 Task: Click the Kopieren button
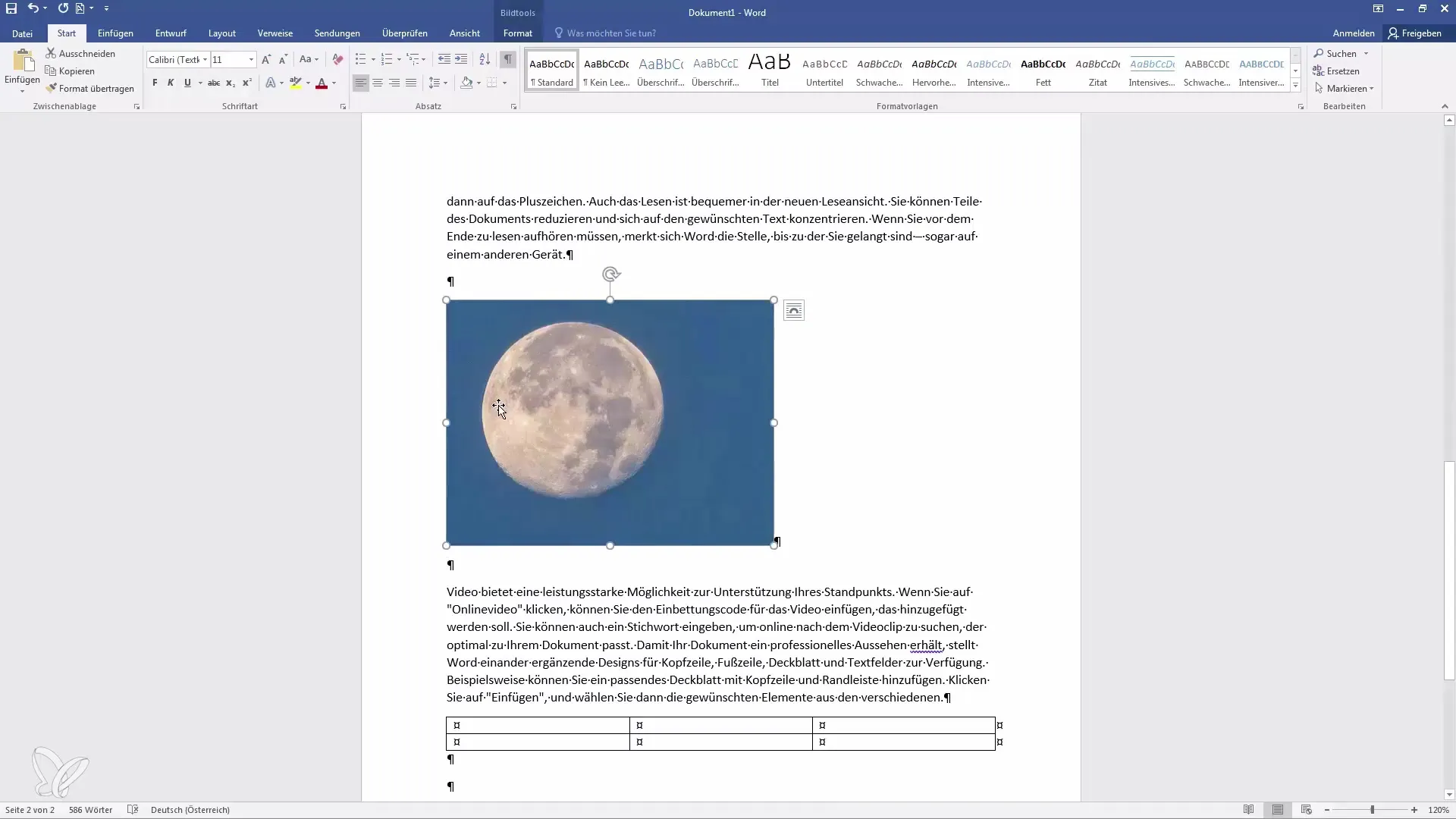click(70, 71)
